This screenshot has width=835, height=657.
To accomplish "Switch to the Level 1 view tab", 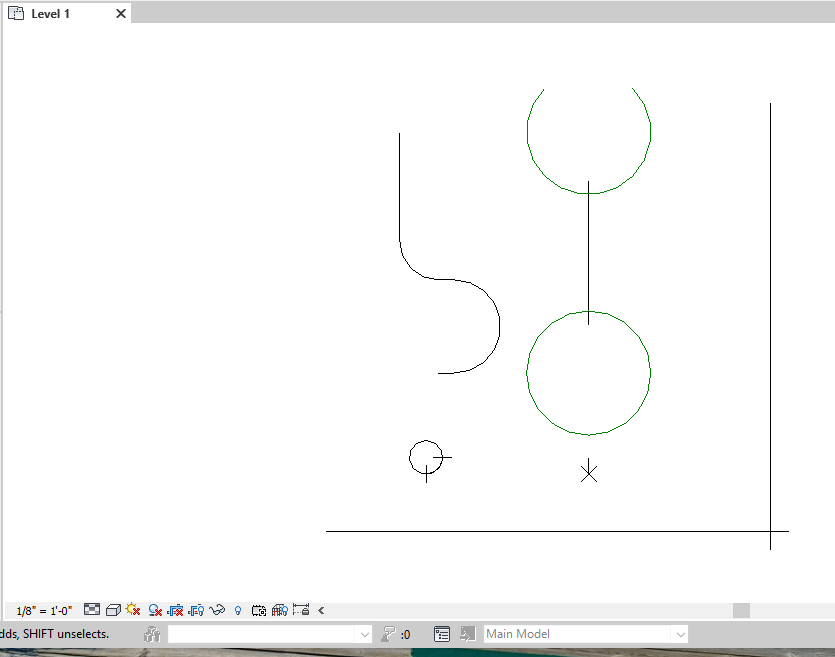I will coord(48,13).
